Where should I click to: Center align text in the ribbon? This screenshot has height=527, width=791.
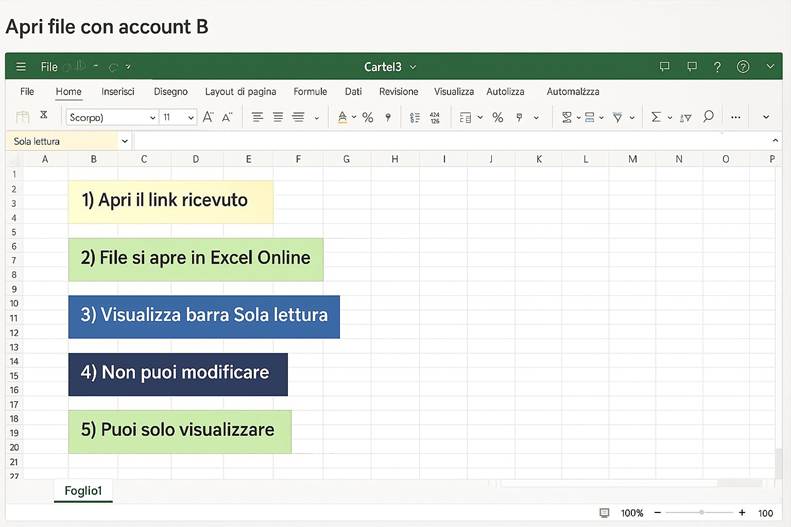278,117
